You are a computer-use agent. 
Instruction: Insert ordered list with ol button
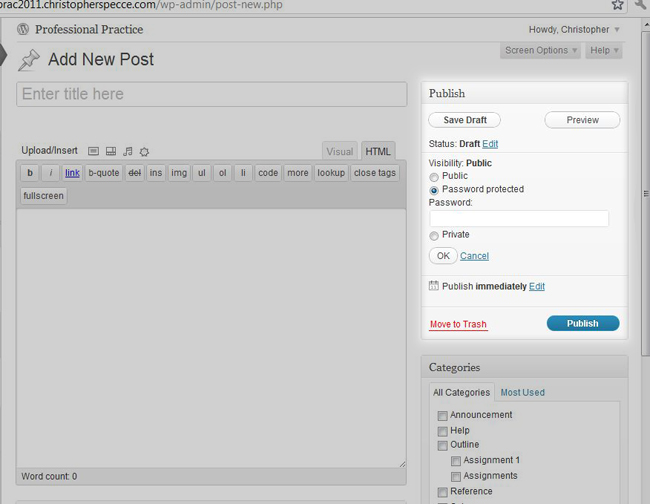223,173
